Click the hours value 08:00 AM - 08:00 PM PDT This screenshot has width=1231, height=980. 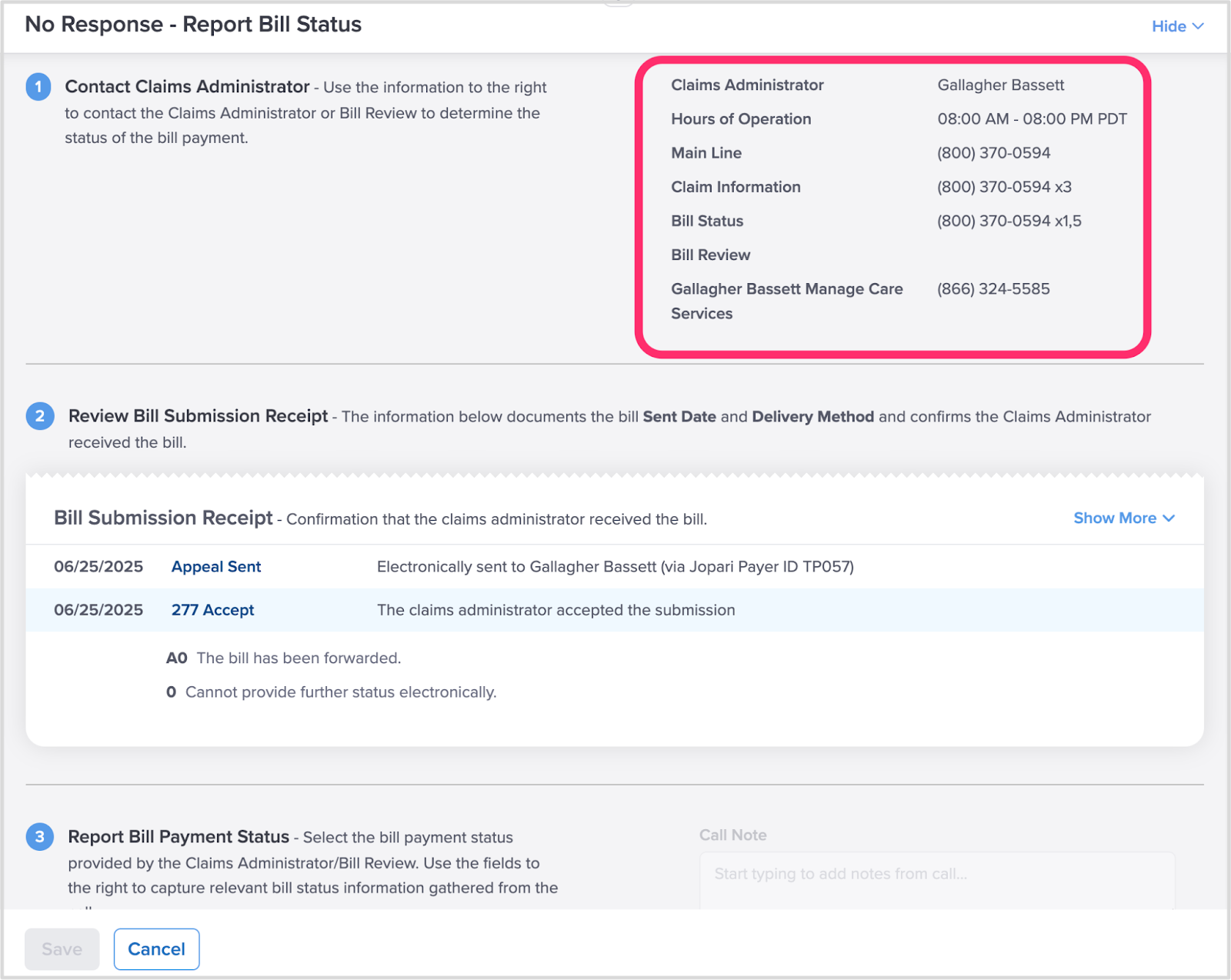coord(1032,119)
